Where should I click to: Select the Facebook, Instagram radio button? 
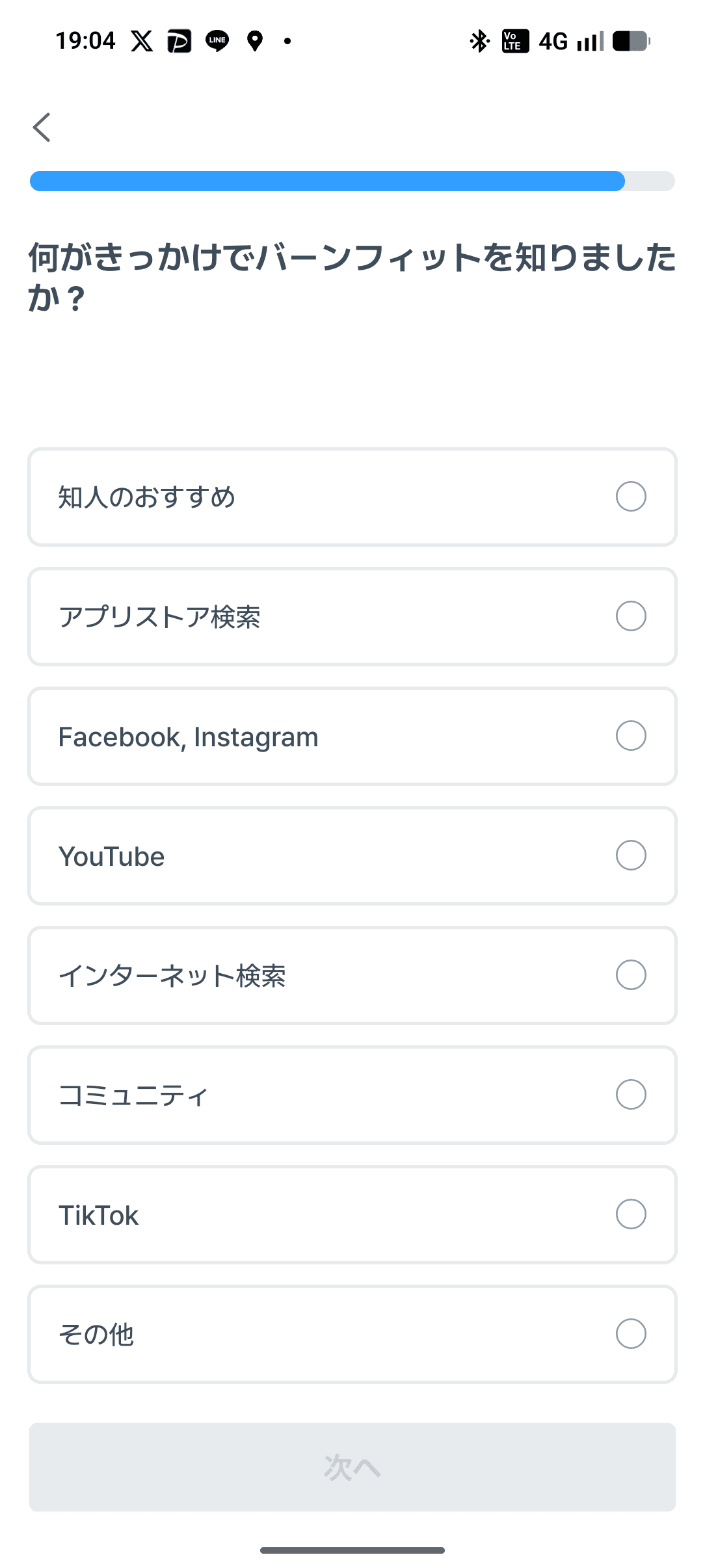[x=630, y=736]
